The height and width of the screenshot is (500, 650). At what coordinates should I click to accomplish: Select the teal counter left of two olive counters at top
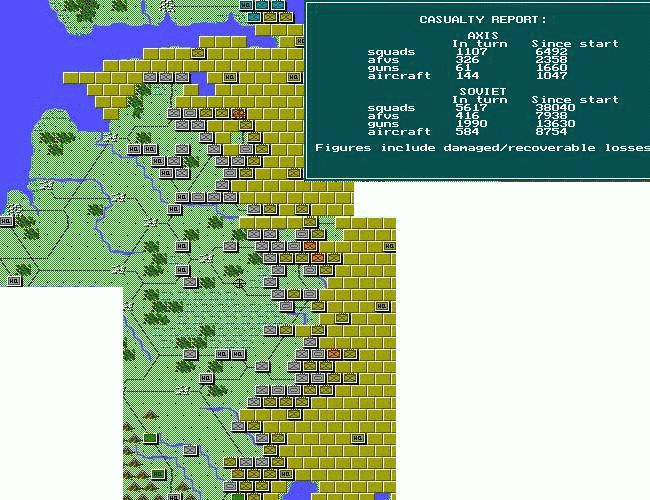tap(254, 17)
